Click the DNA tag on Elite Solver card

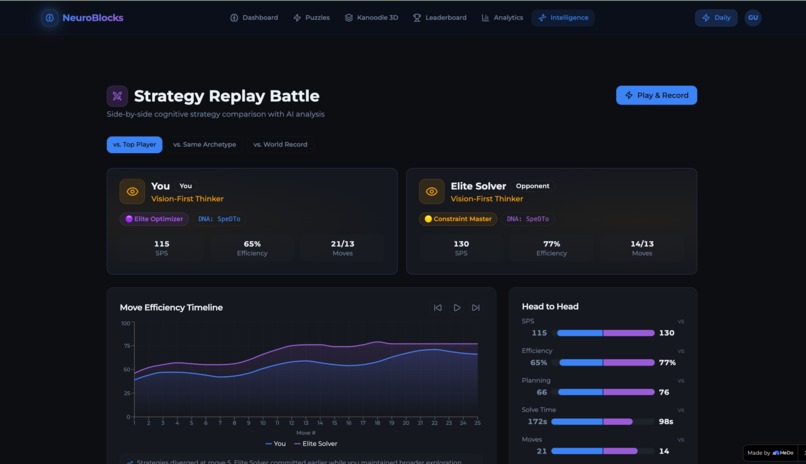pyautogui.click(x=528, y=219)
